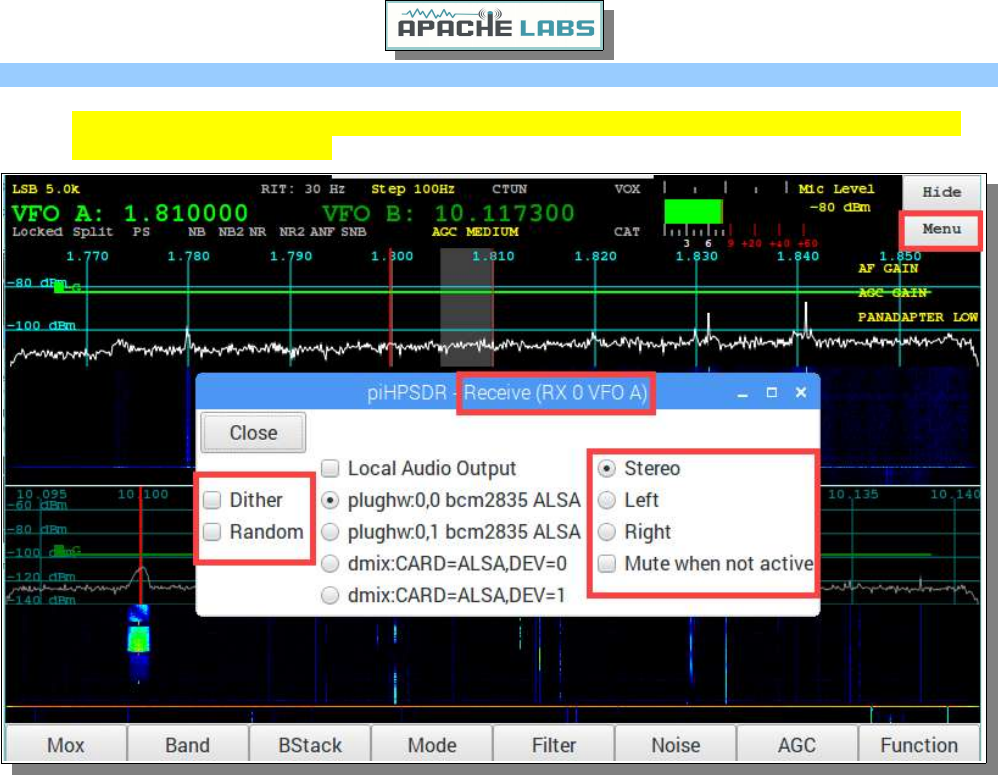Select plughw:0,1 bcm2835 ALSA output
The height and width of the screenshot is (775, 998).
(x=330, y=532)
